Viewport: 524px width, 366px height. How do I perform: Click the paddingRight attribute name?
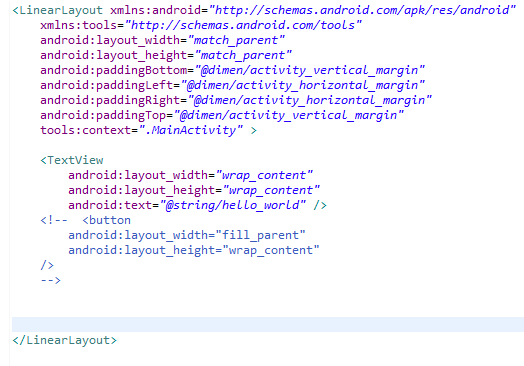(110, 101)
